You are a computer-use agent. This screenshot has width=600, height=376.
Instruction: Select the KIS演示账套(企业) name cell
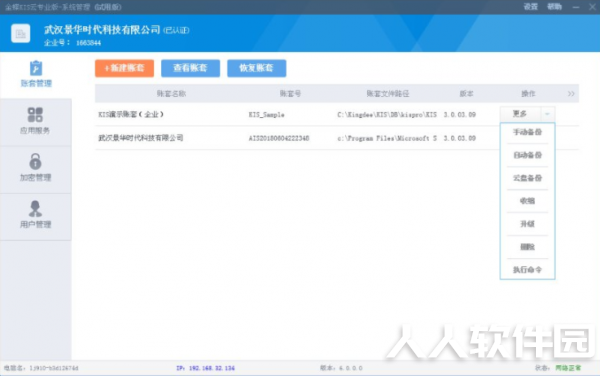click(x=131, y=114)
